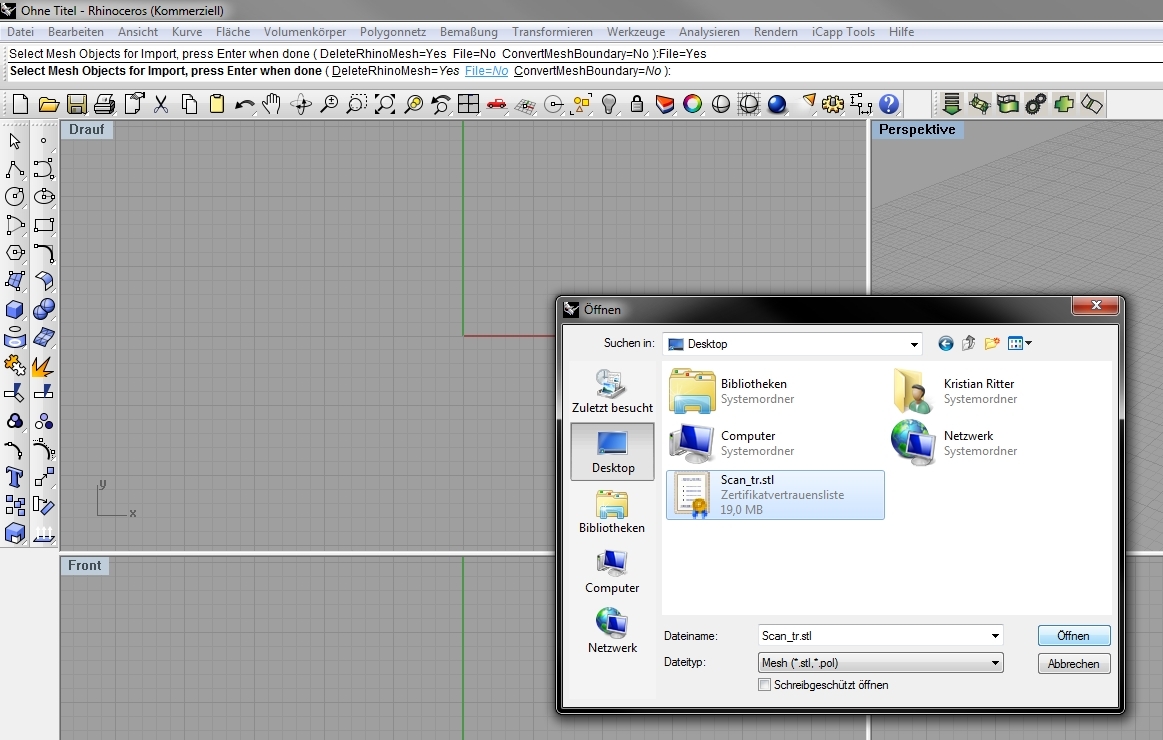
Task: Click the DeleteRhinoMesh=Yes command option
Action: tap(395, 71)
